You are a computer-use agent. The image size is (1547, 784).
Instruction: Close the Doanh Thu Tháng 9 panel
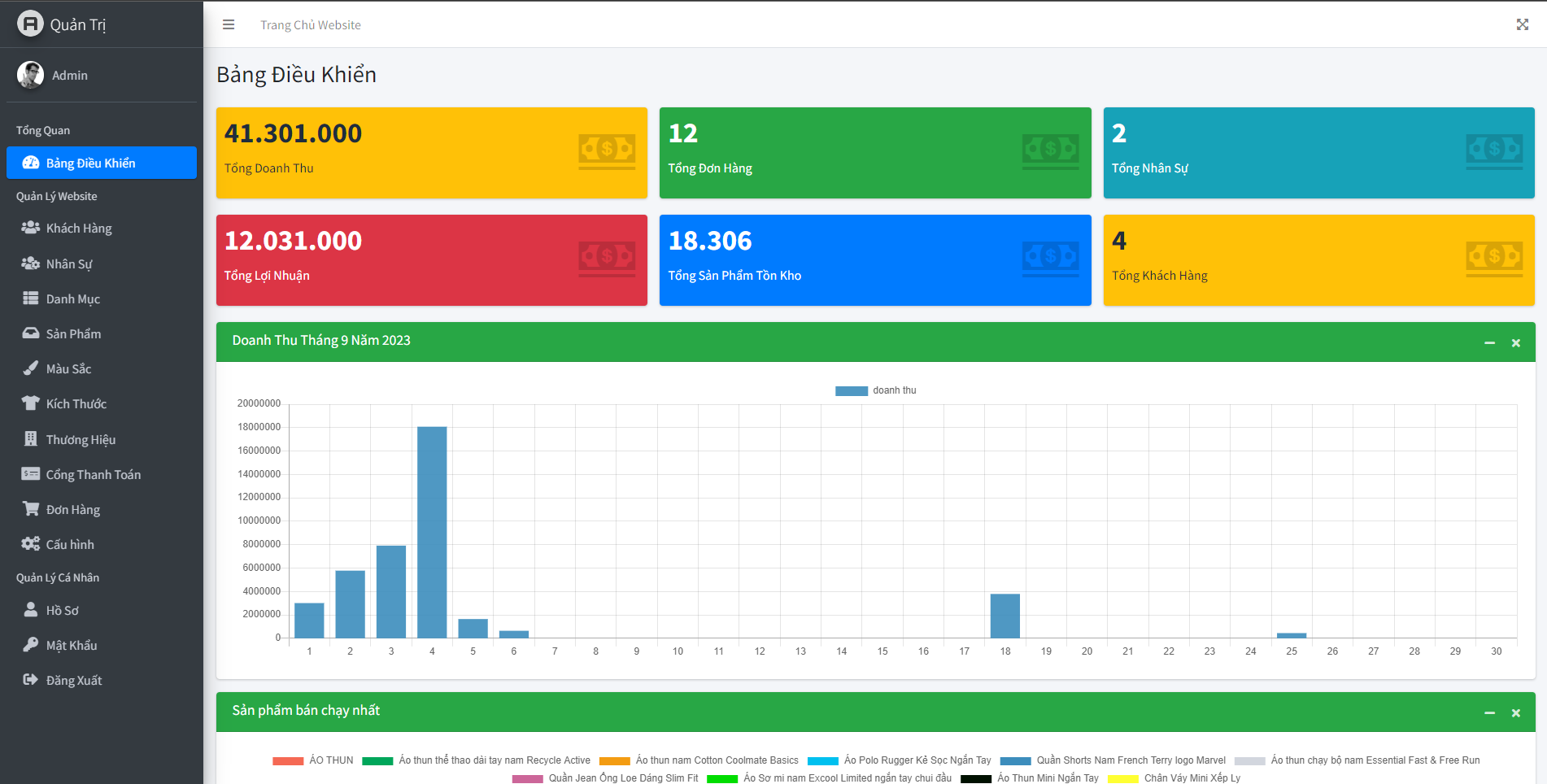click(x=1516, y=343)
